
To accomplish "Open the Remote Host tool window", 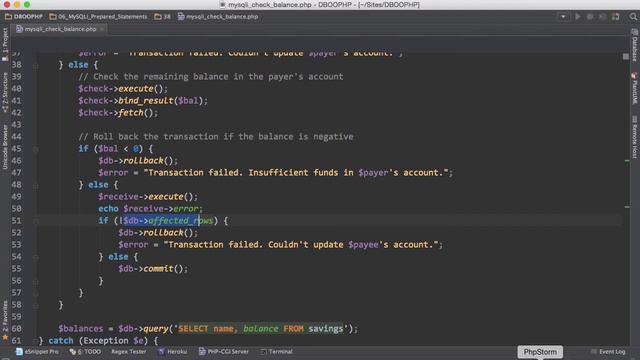I will pyautogui.click(x=635, y=138).
